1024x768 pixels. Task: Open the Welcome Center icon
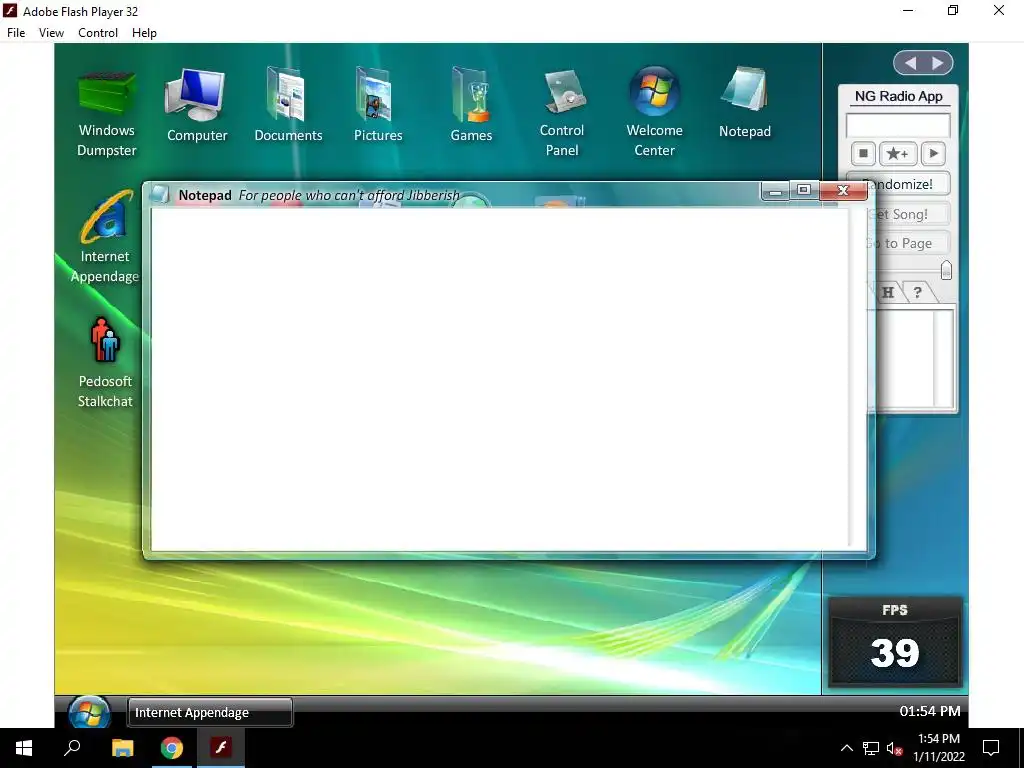(654, 111)
